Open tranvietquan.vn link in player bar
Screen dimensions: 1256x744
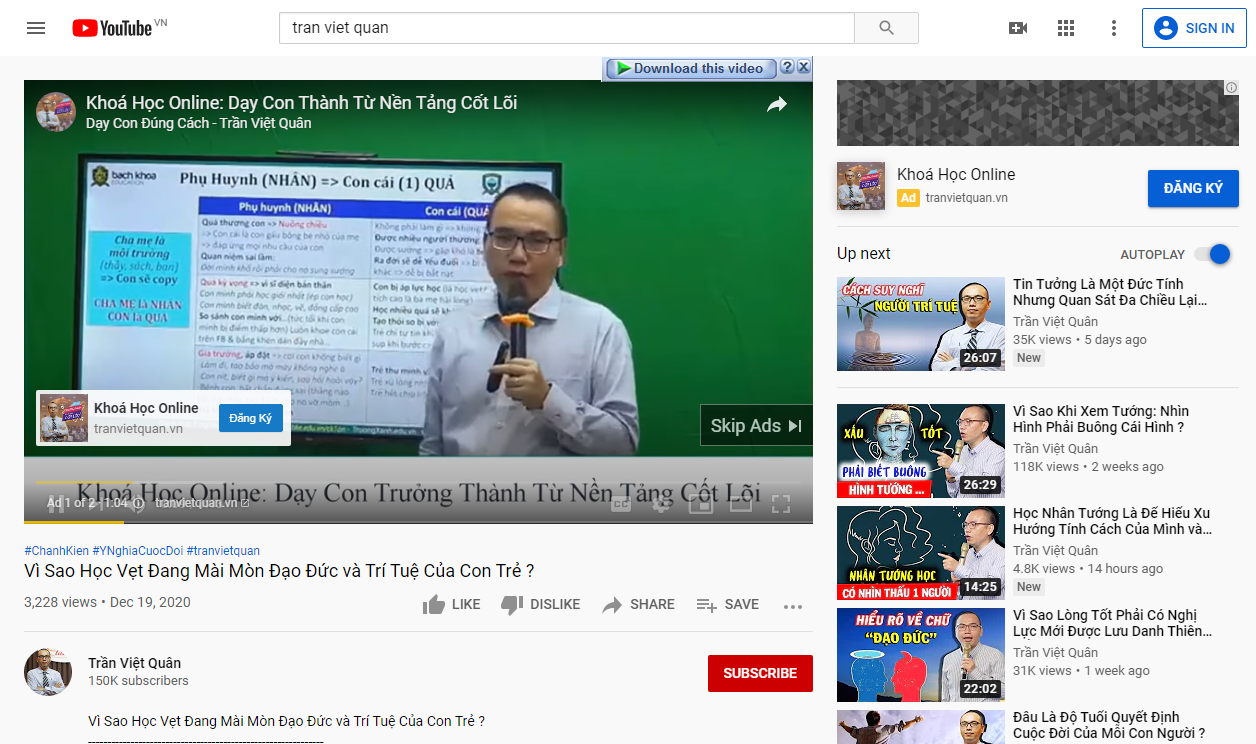coord(203,503)
